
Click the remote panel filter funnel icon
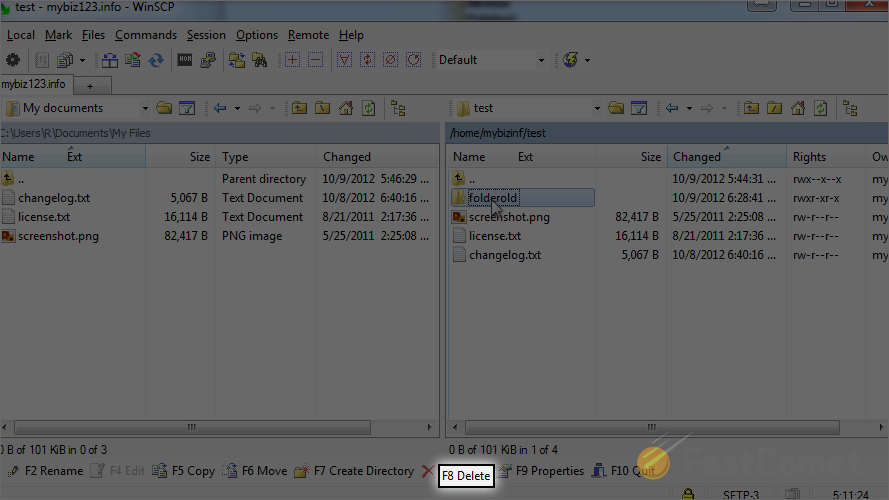pyautogui.click(x=639, y=108)
